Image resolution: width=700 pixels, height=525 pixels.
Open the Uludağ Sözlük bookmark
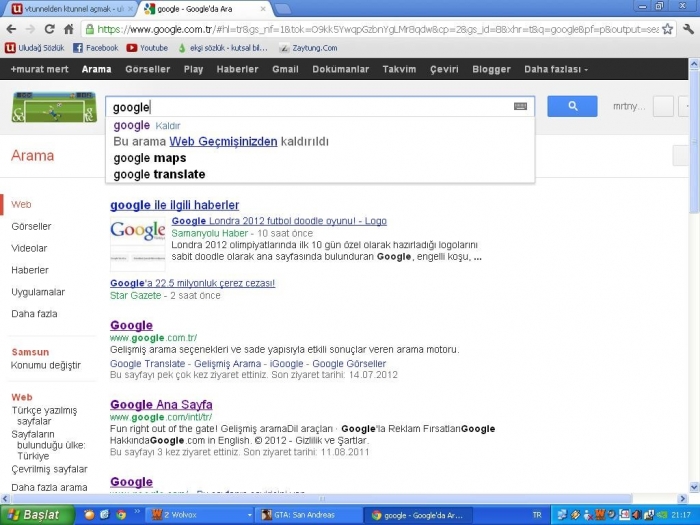tap(34, 48)
